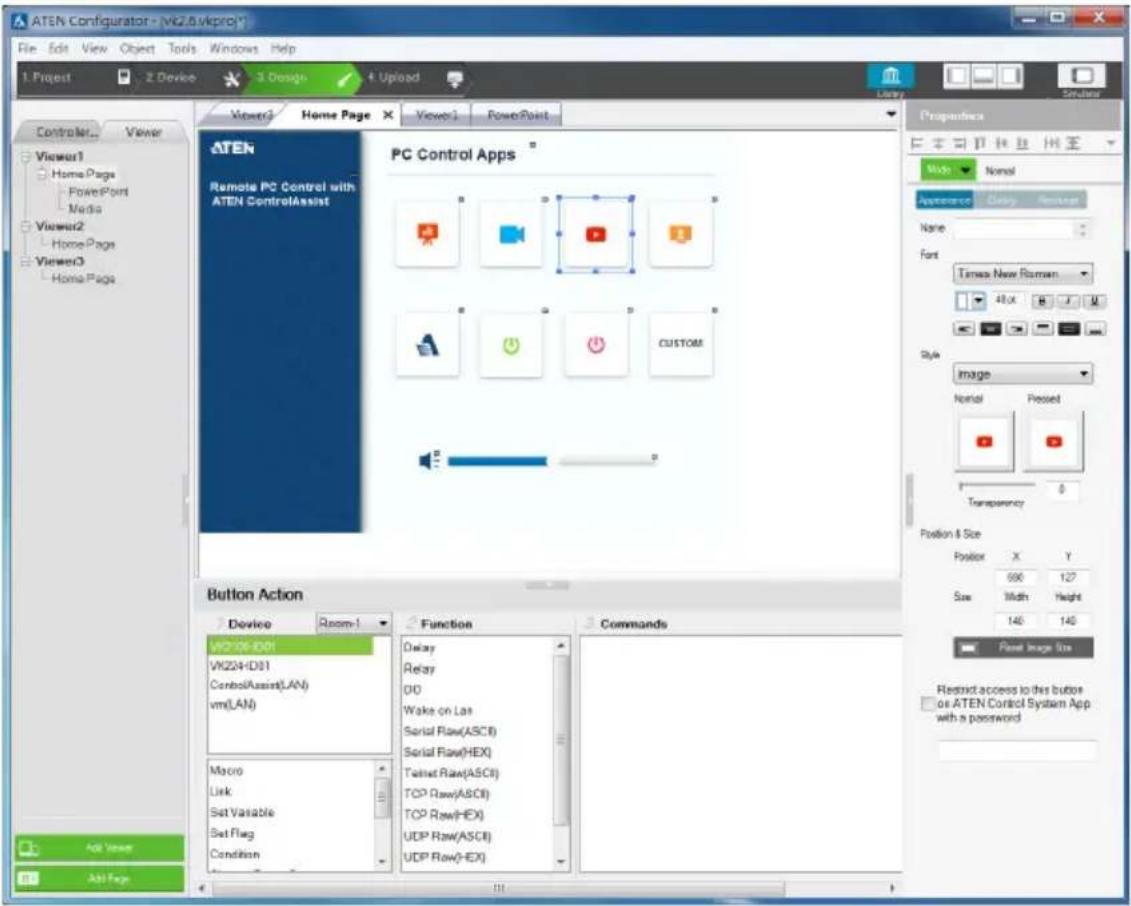Go to the 1. Project step
The width and height of the screenshot is (1131, 906).
(46, 77)
